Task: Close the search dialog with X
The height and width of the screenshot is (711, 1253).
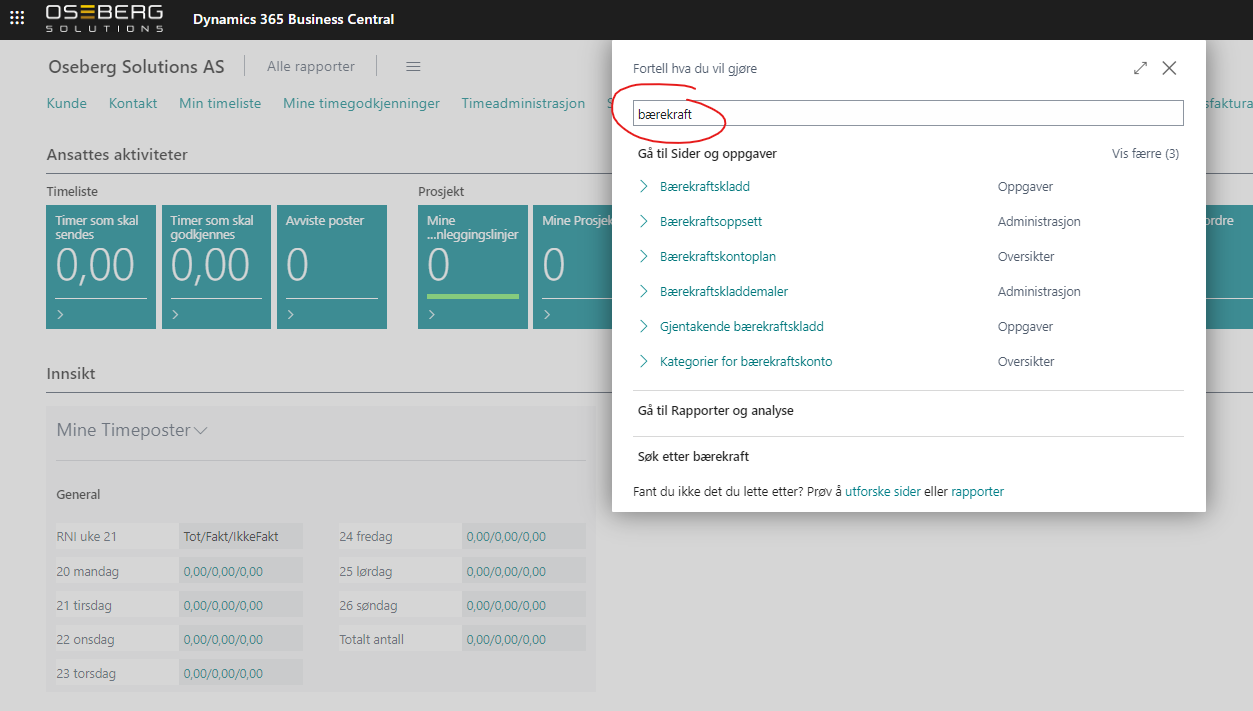Action: [1169, 68]
